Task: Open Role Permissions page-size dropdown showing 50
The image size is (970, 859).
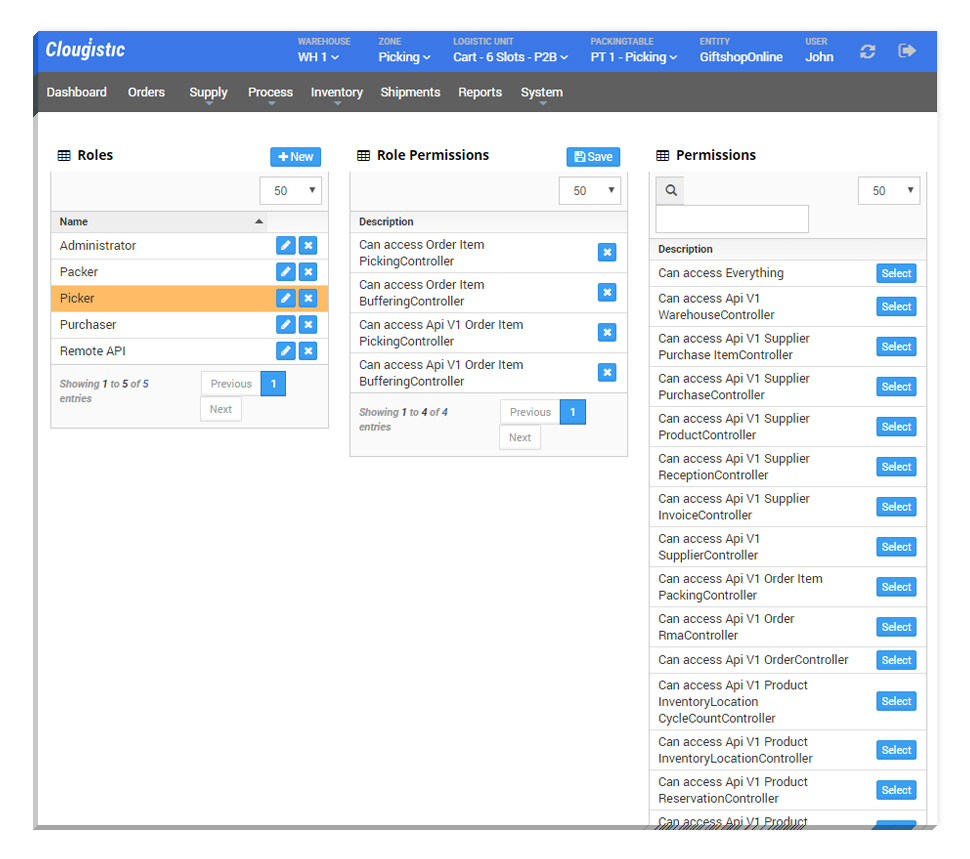Action: pyautogui.click(x=590, y=190)
